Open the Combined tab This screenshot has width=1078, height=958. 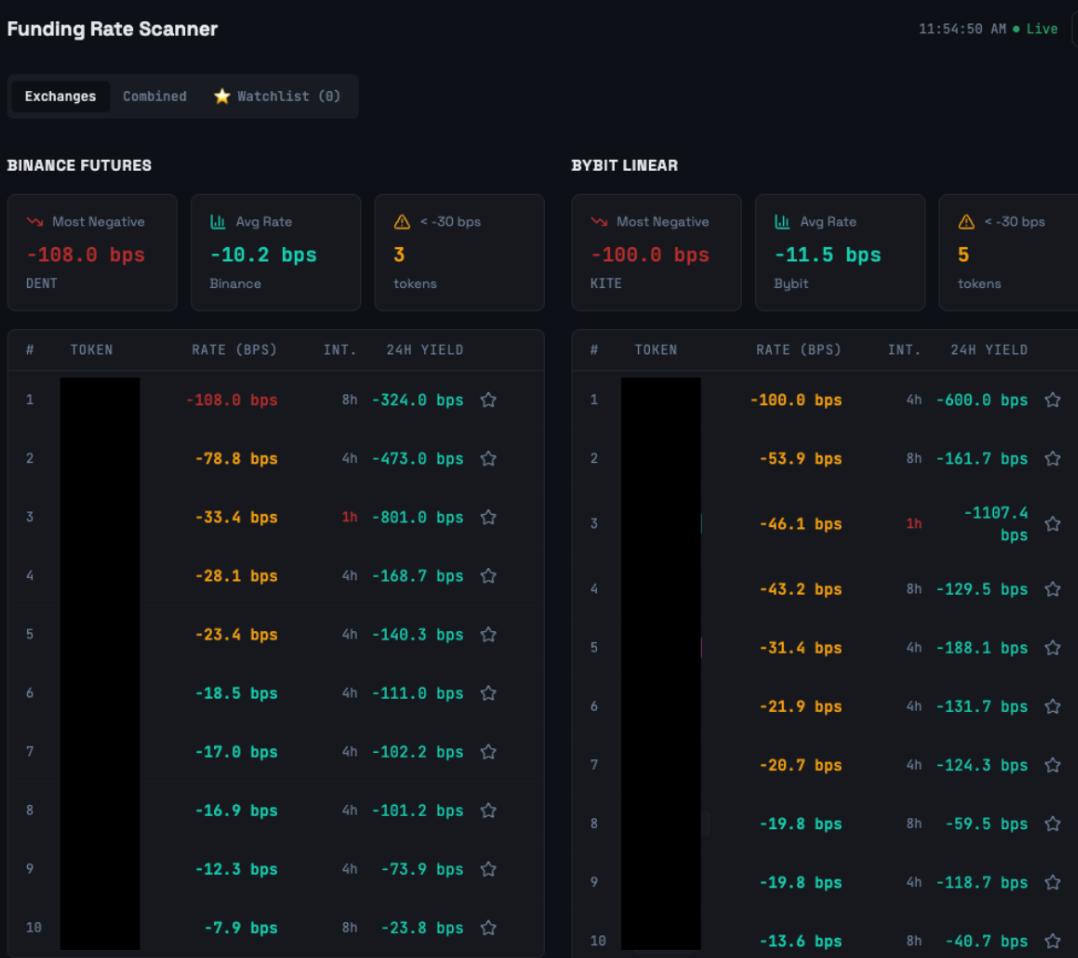point(155,96)
